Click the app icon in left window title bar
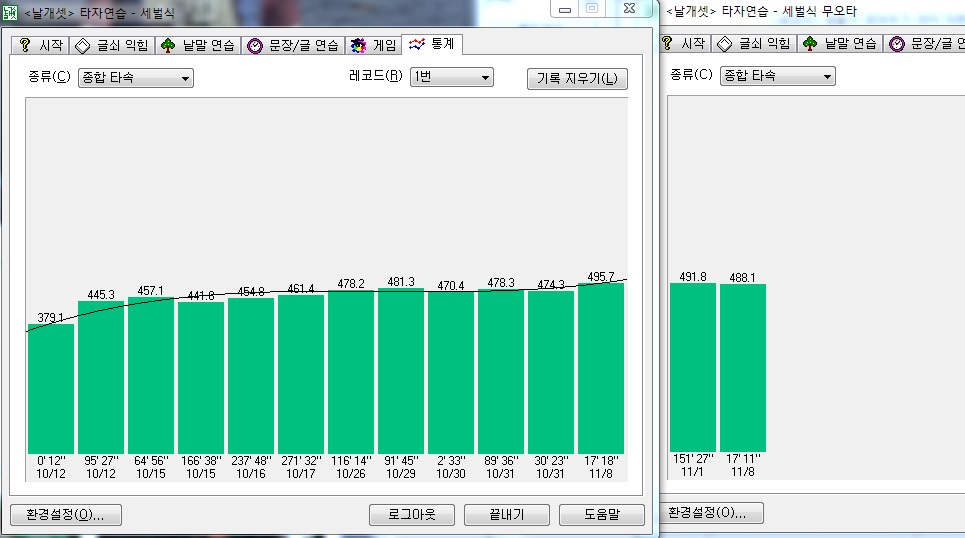This screenshot has height=538, width=965. (x=9, y=12)
